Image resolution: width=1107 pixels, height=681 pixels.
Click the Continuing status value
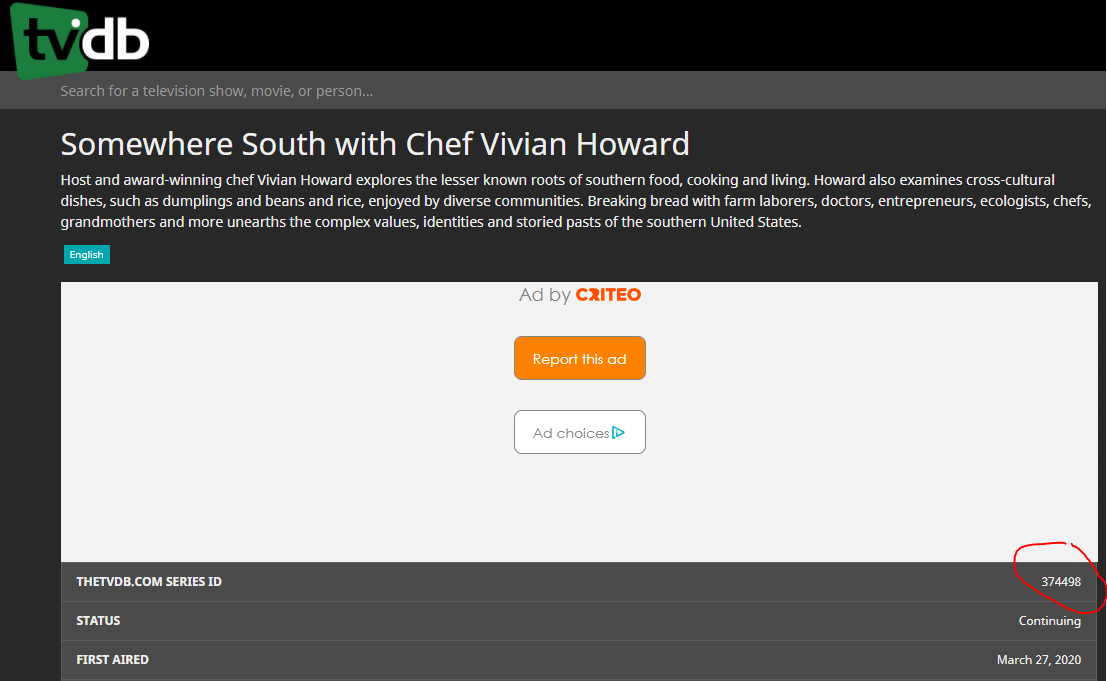(x=1049, y=621)
